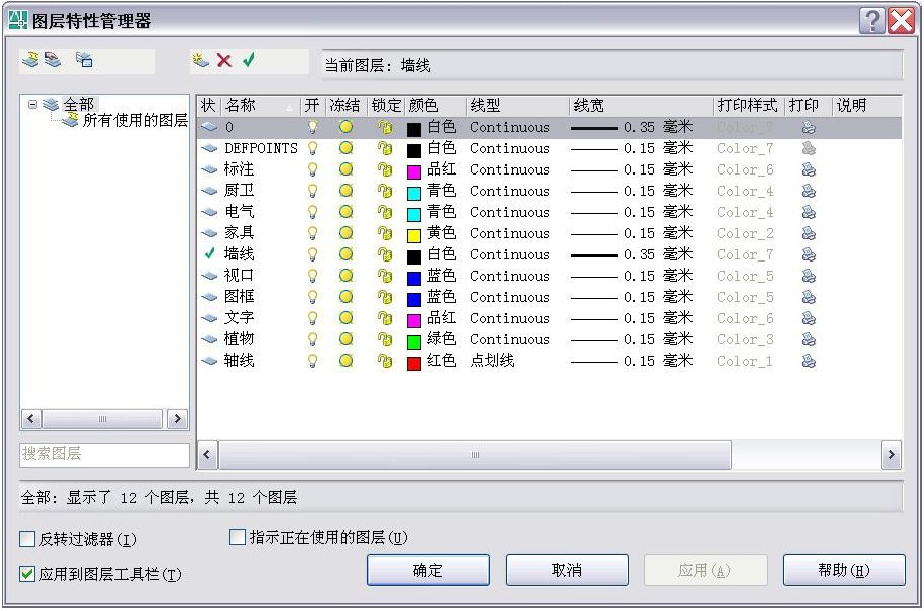Sort by the 颜色 column header
This screenshot has width=924, height=611.
(435, 106)
